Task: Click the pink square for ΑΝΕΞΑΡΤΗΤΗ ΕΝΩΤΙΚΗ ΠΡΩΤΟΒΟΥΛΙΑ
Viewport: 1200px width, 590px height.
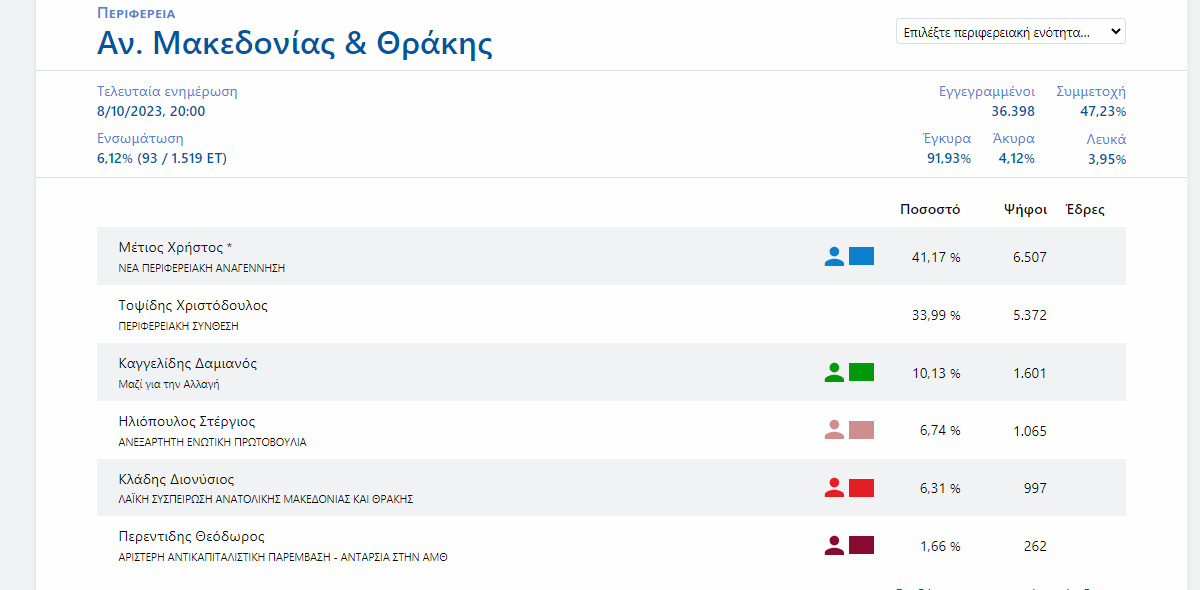Action: pos(861,430)
